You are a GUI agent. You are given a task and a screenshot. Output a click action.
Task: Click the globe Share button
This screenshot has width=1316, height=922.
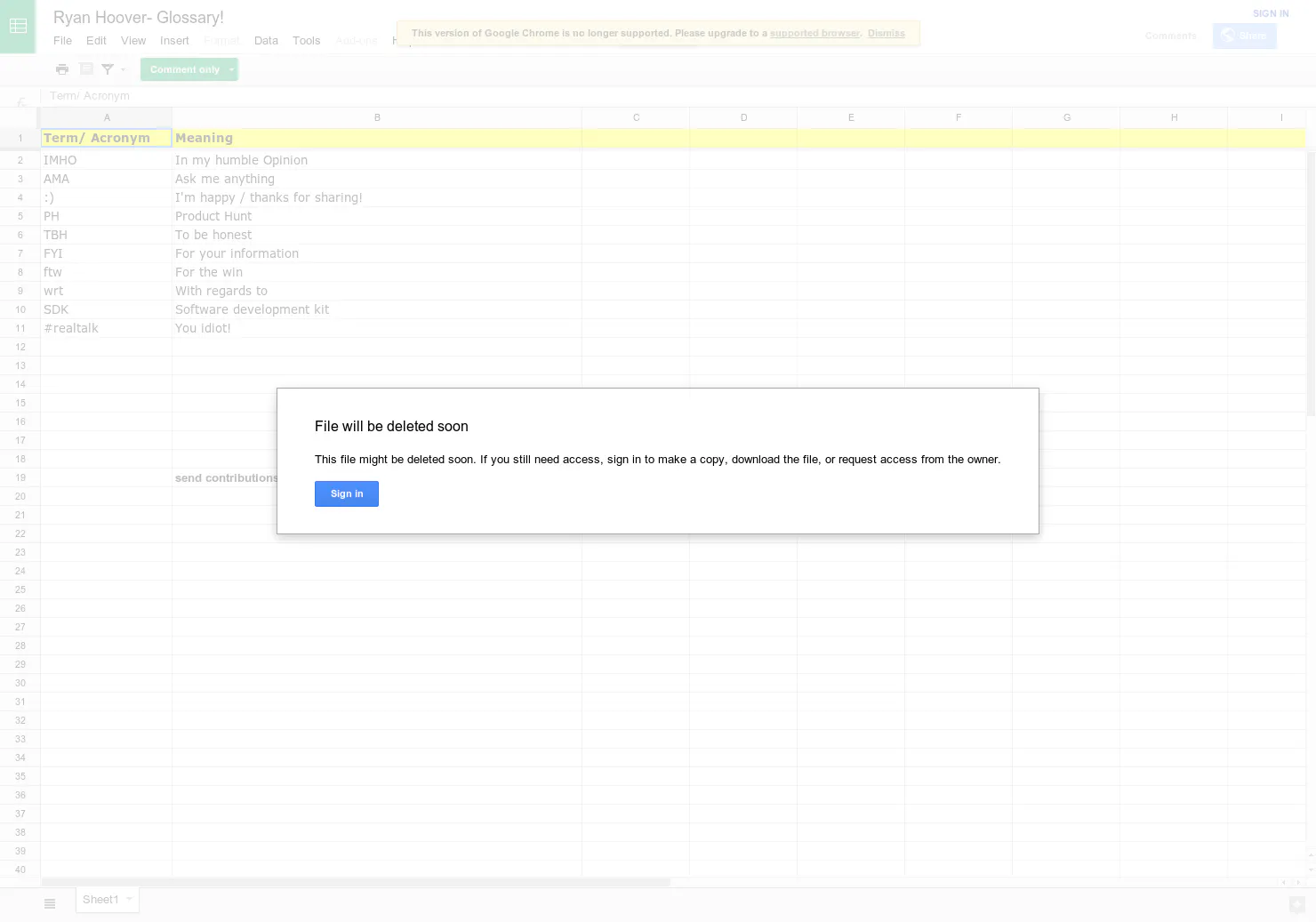click(x=1244, y=36)
